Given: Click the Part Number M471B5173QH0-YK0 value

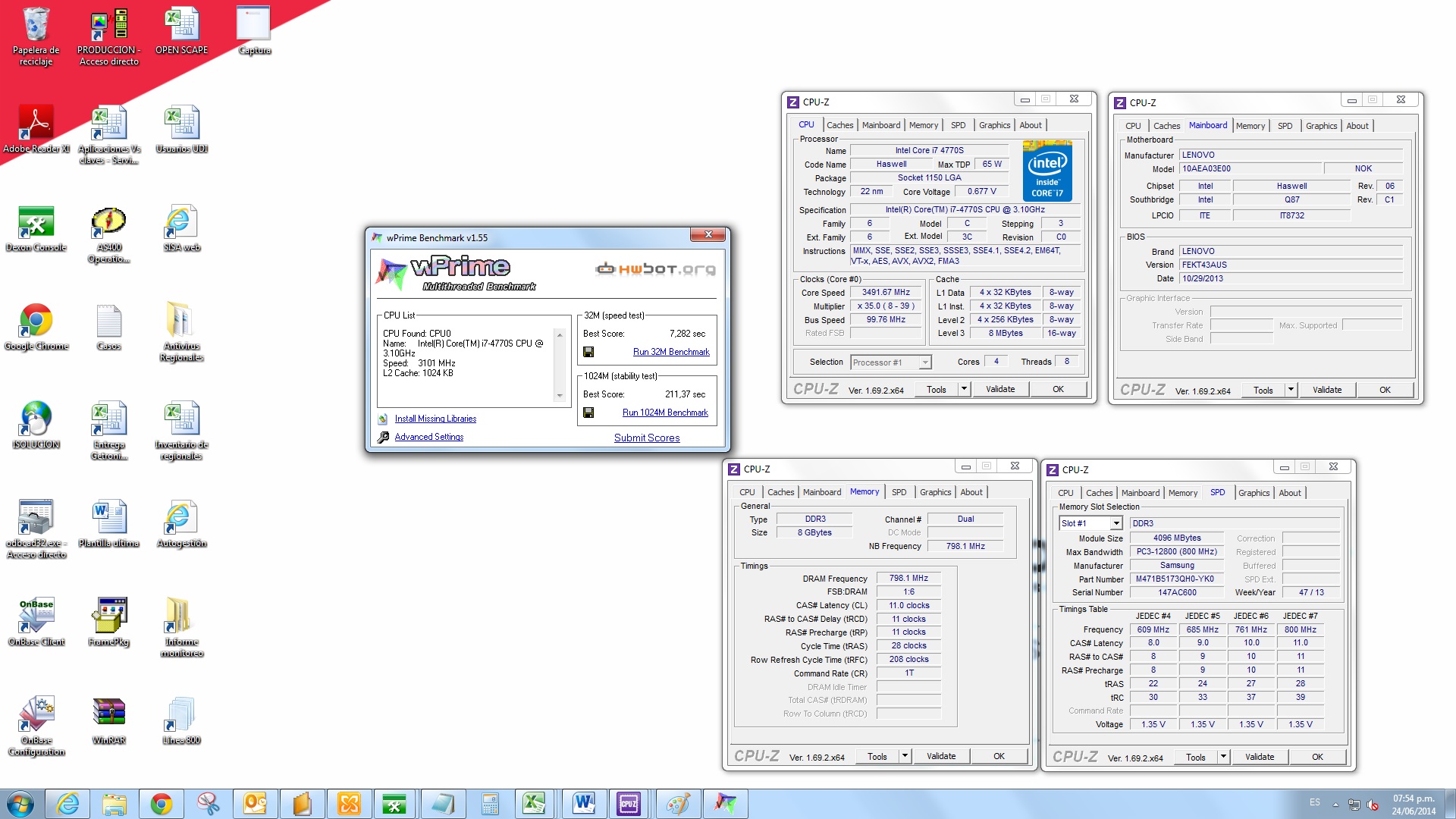Looking at the screenshot, I should point(1175,579).
